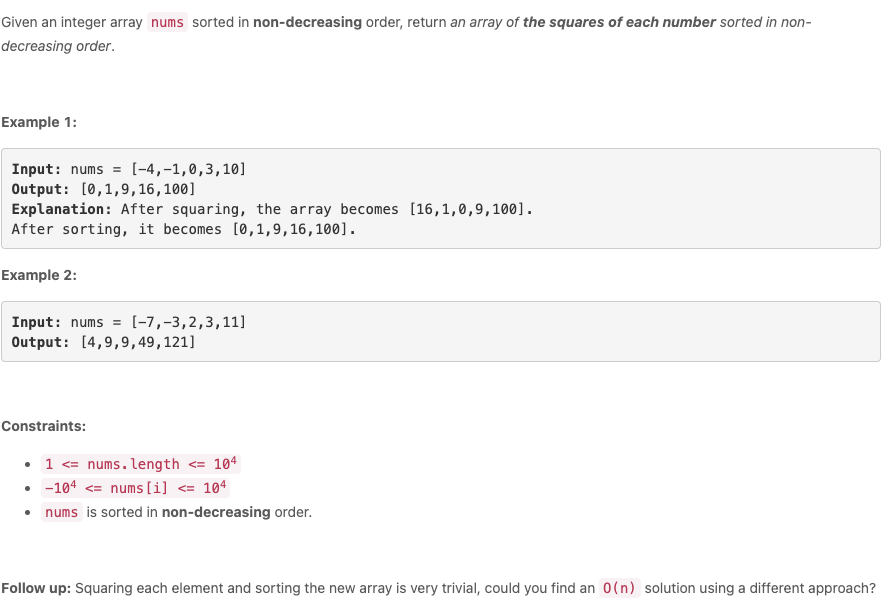Click the nums[i] range constraint
The image size is (889, 610).
(136, 488)
